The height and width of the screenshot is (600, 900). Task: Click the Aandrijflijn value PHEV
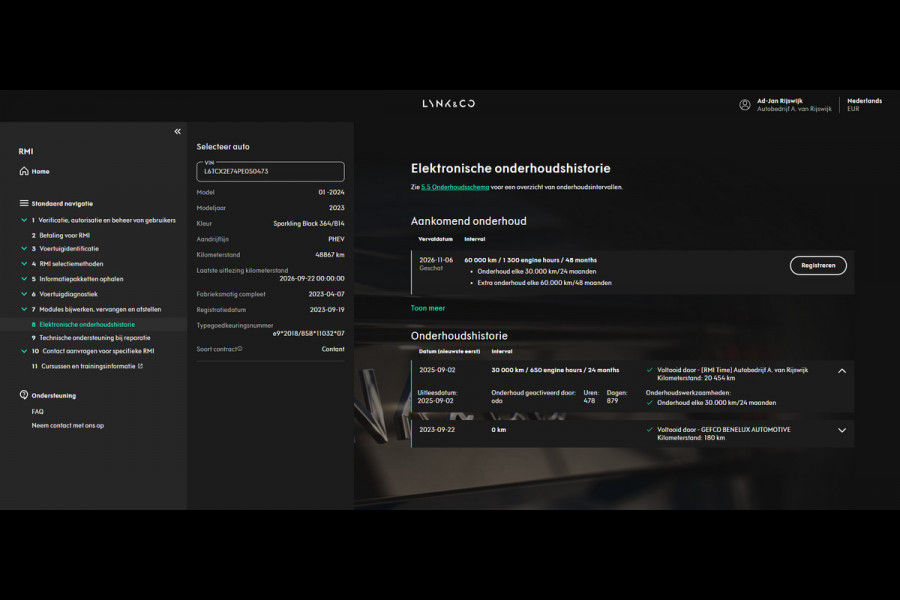coord(336,239)
